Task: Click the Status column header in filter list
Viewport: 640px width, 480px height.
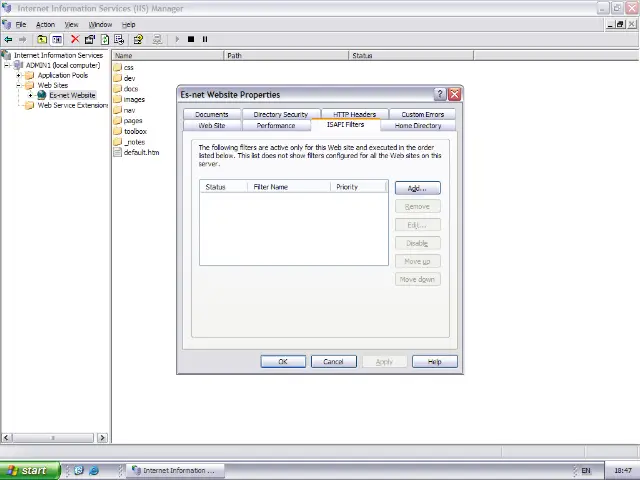Action: click(224, 187)
